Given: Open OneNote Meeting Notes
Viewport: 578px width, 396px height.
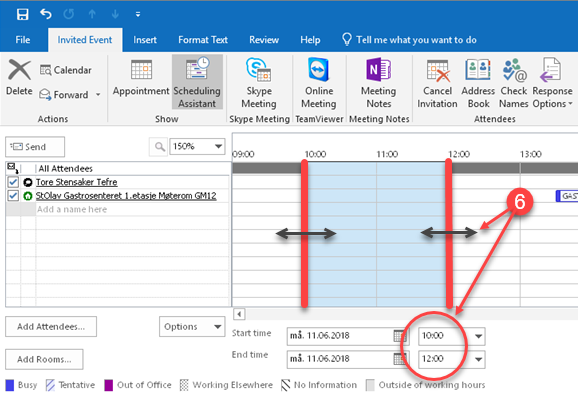Looking at the screenshot, I should (379, 83).
